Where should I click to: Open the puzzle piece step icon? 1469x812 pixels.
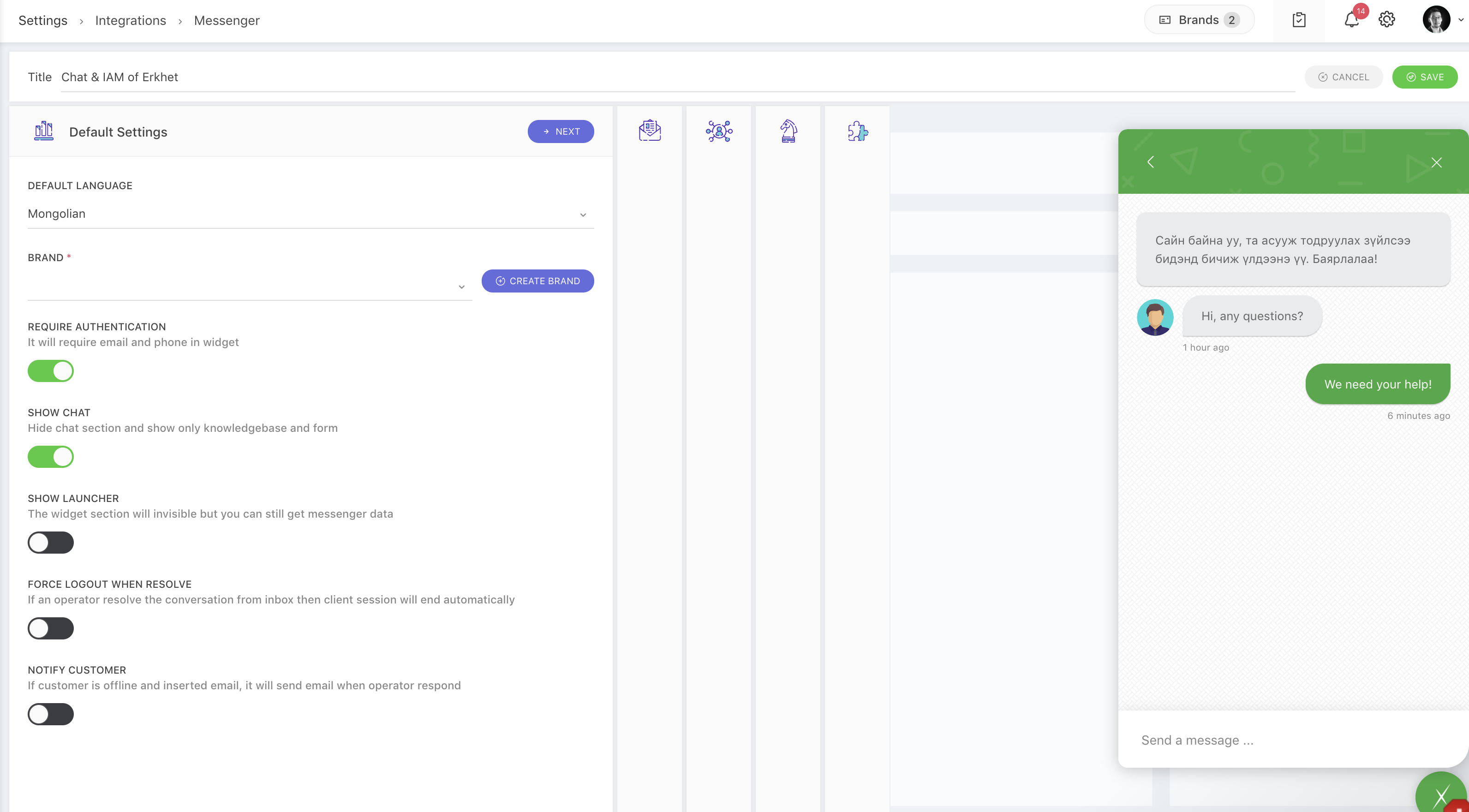[857, 131]
